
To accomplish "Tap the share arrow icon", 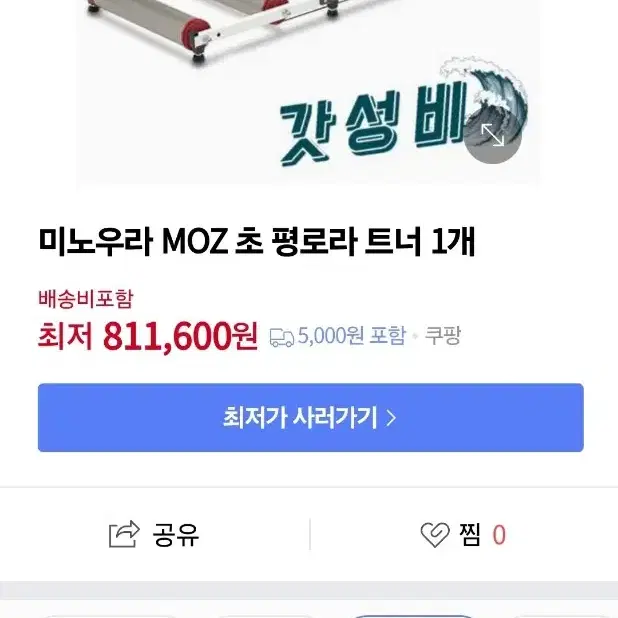I will [x=124, y=534].
